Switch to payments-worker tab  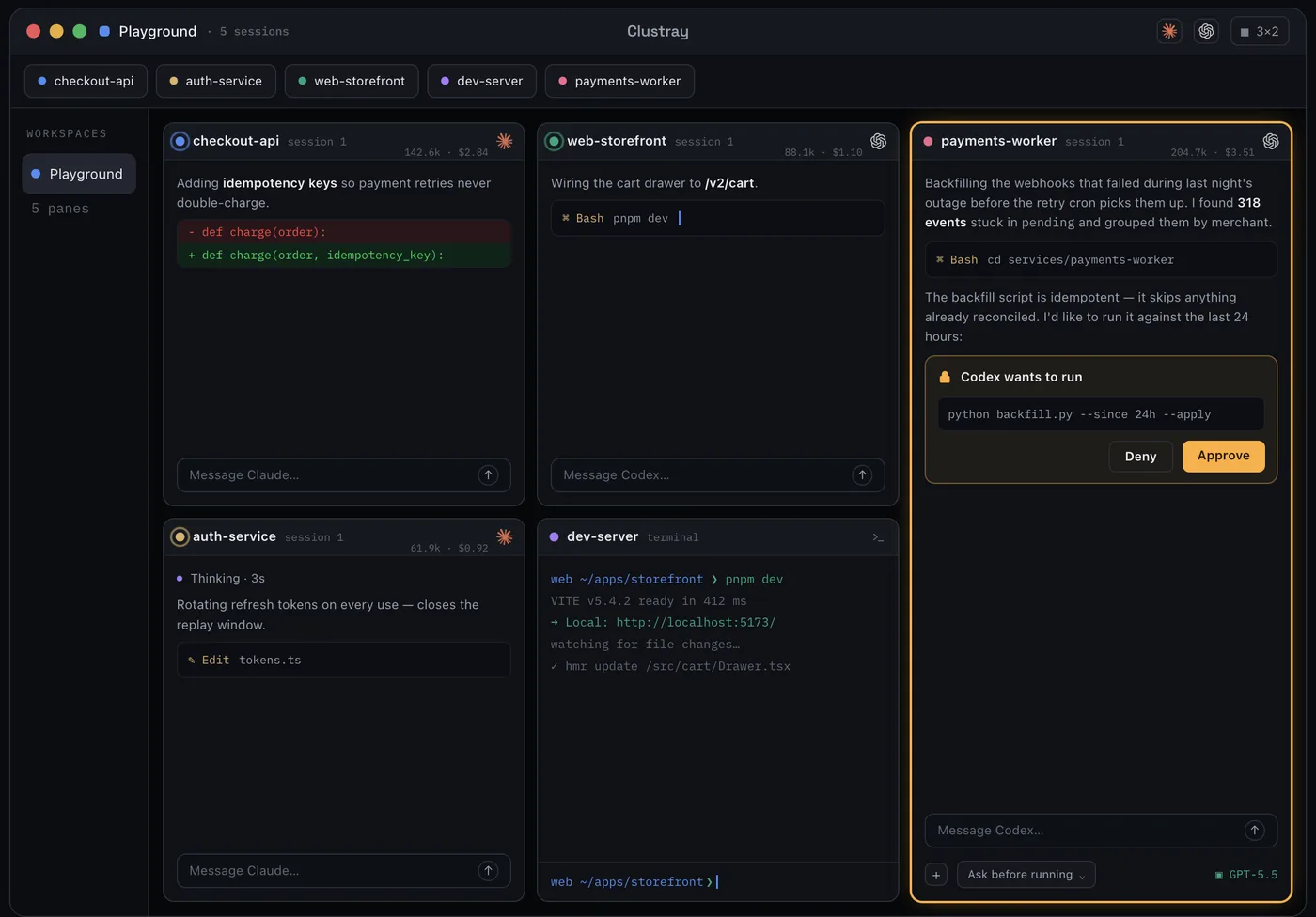tap(619, 81)
